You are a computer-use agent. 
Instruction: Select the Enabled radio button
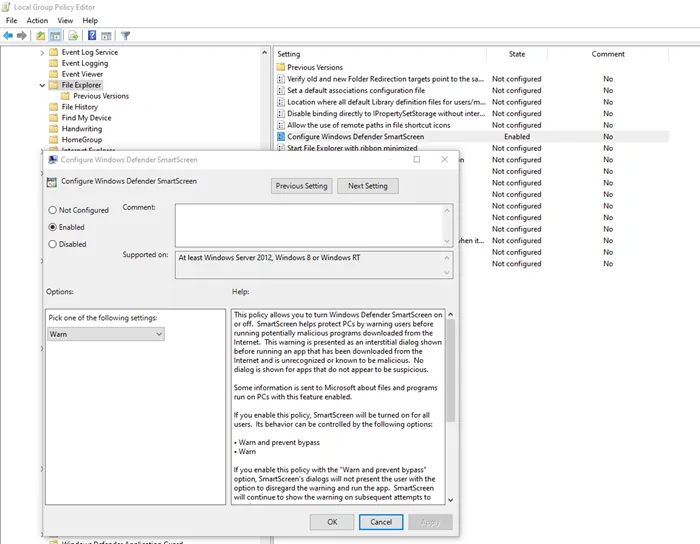click(52, 227)
